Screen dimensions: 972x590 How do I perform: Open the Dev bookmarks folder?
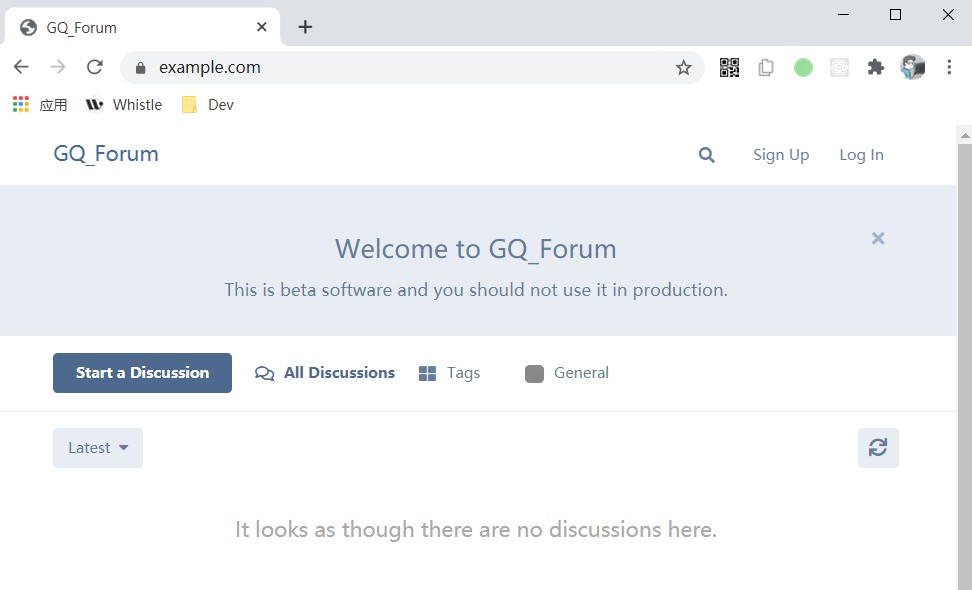[208, 105]
